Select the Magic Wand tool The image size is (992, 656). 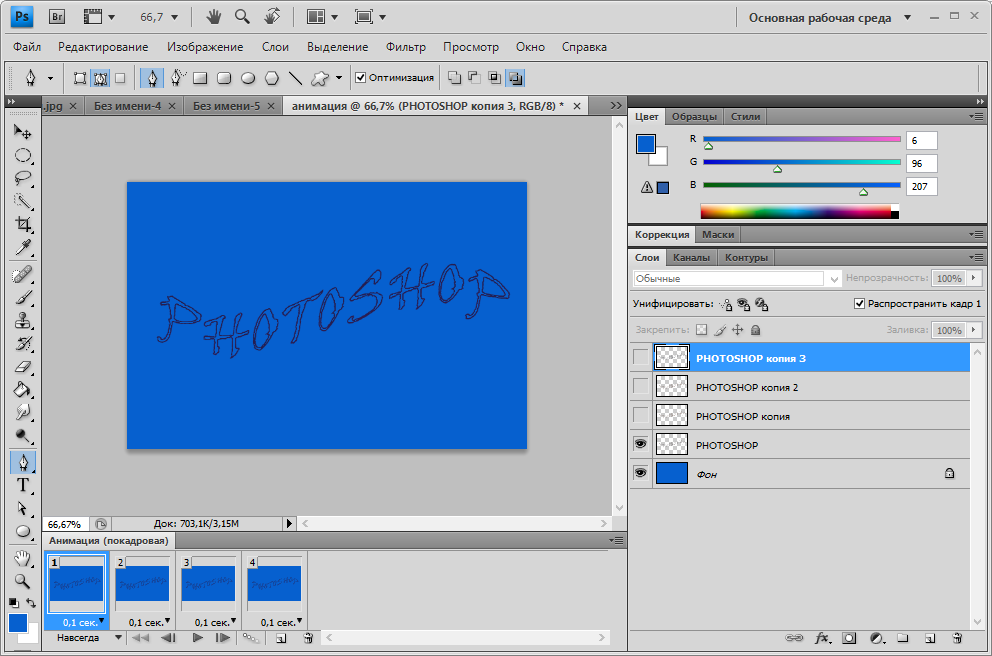click(x=23, y=201)
